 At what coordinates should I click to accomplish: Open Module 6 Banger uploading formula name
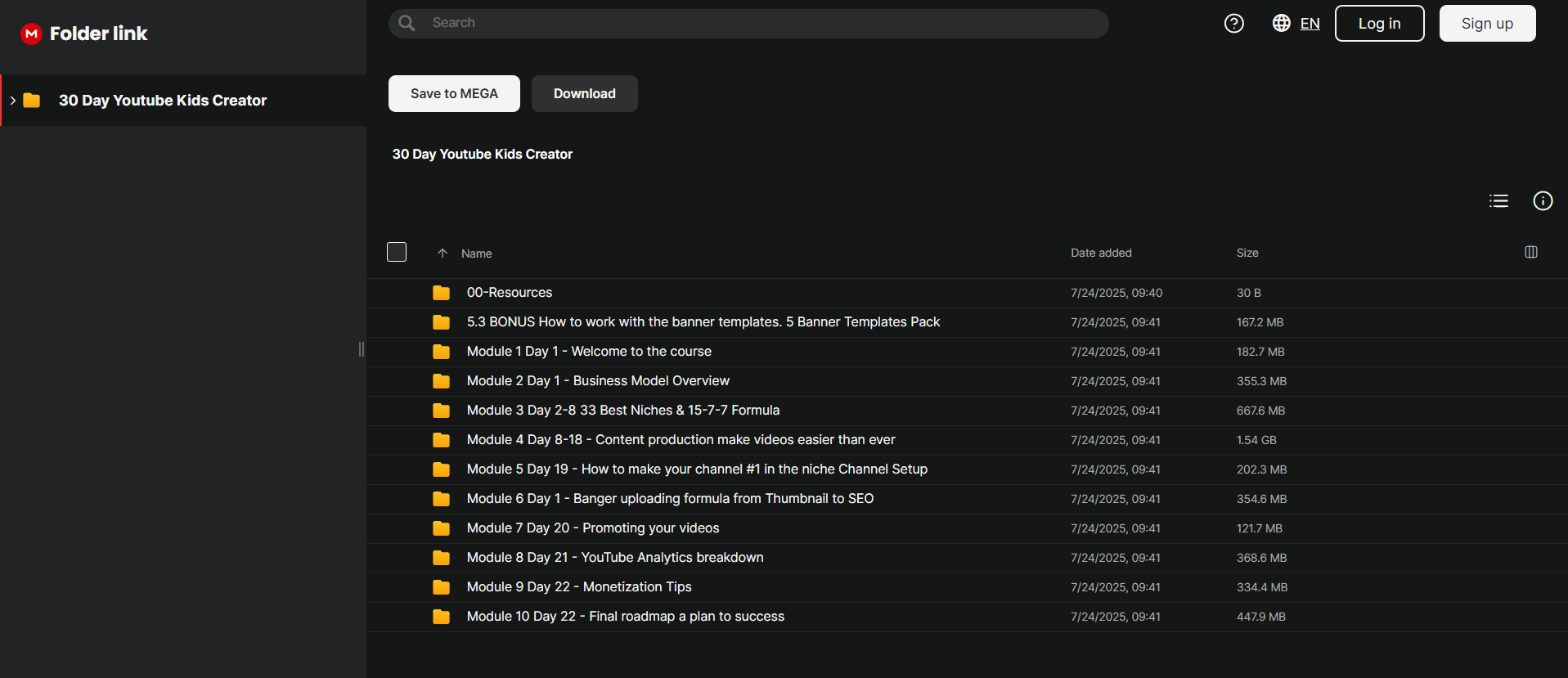tap(670, 499)
